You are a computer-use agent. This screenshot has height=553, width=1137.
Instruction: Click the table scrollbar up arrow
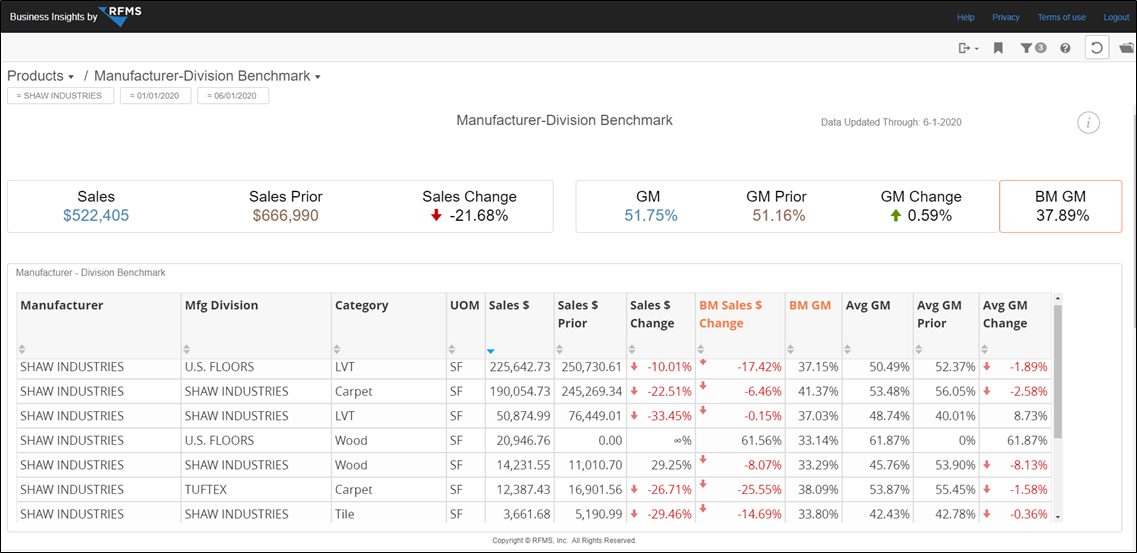click(x=1057, y=298)
